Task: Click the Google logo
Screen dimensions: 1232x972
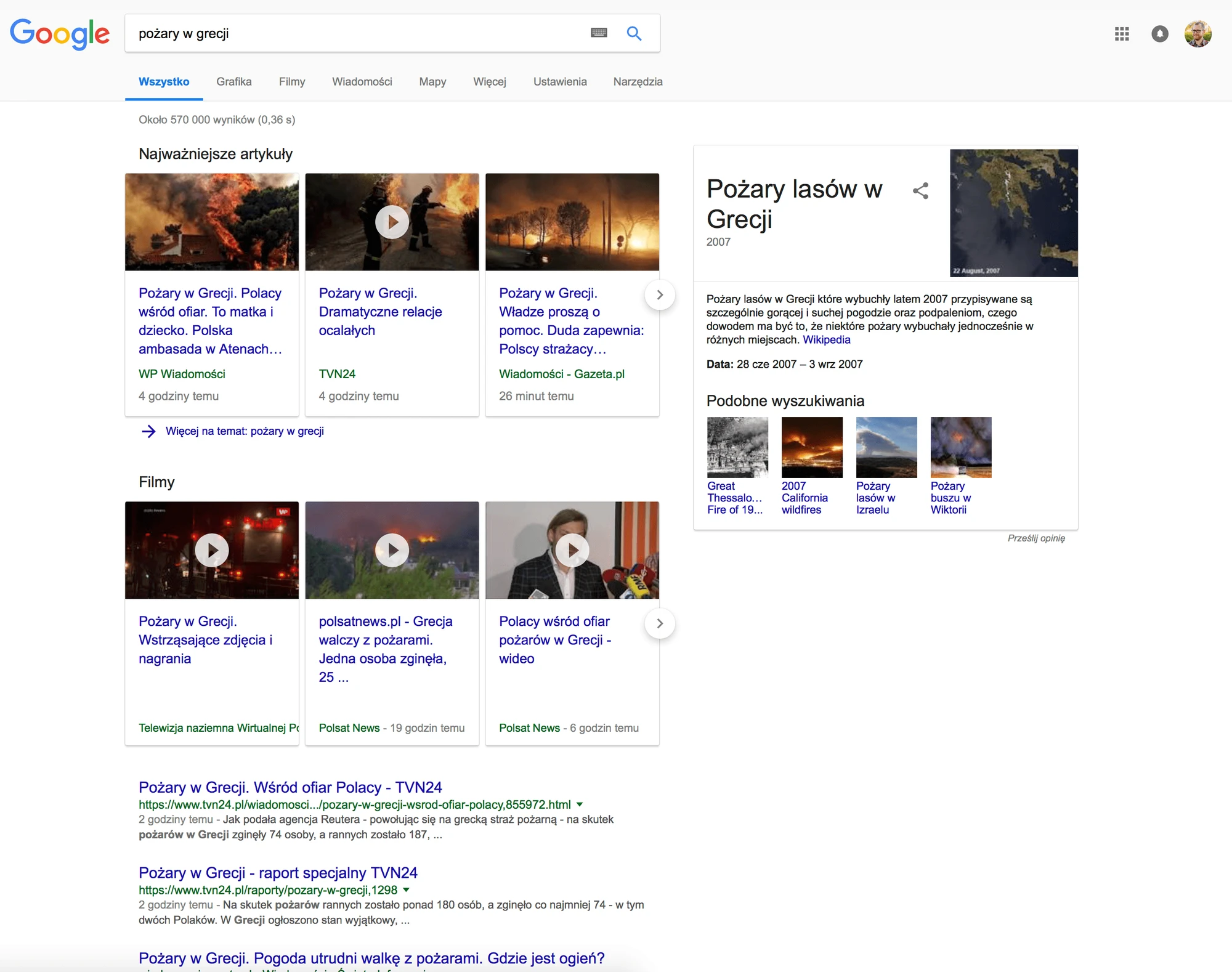Action: [60, 34]
